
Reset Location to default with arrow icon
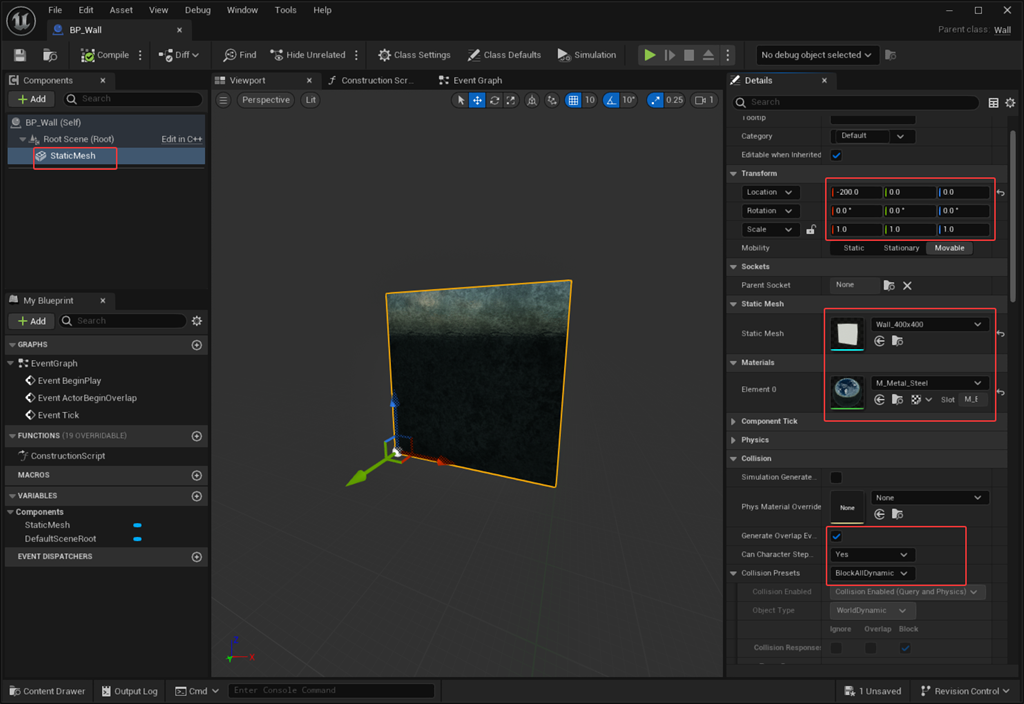click(1001, 192)
